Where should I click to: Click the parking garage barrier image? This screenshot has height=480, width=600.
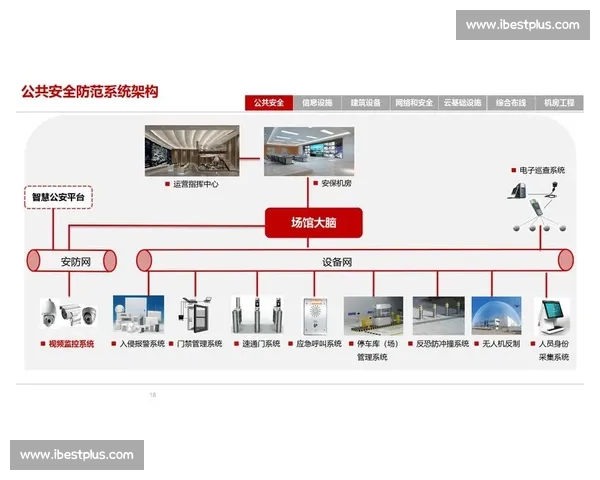point(373,316)
